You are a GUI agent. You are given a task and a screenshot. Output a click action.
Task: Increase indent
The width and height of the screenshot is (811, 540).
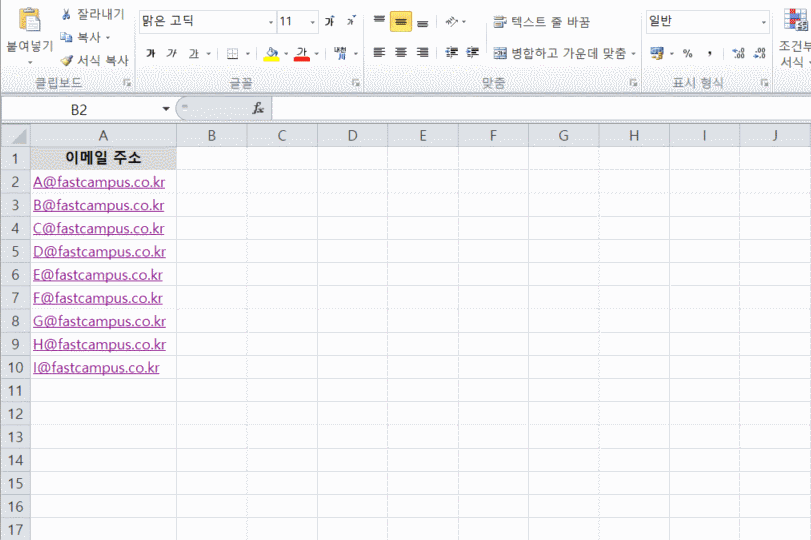[x=473, y=52]
